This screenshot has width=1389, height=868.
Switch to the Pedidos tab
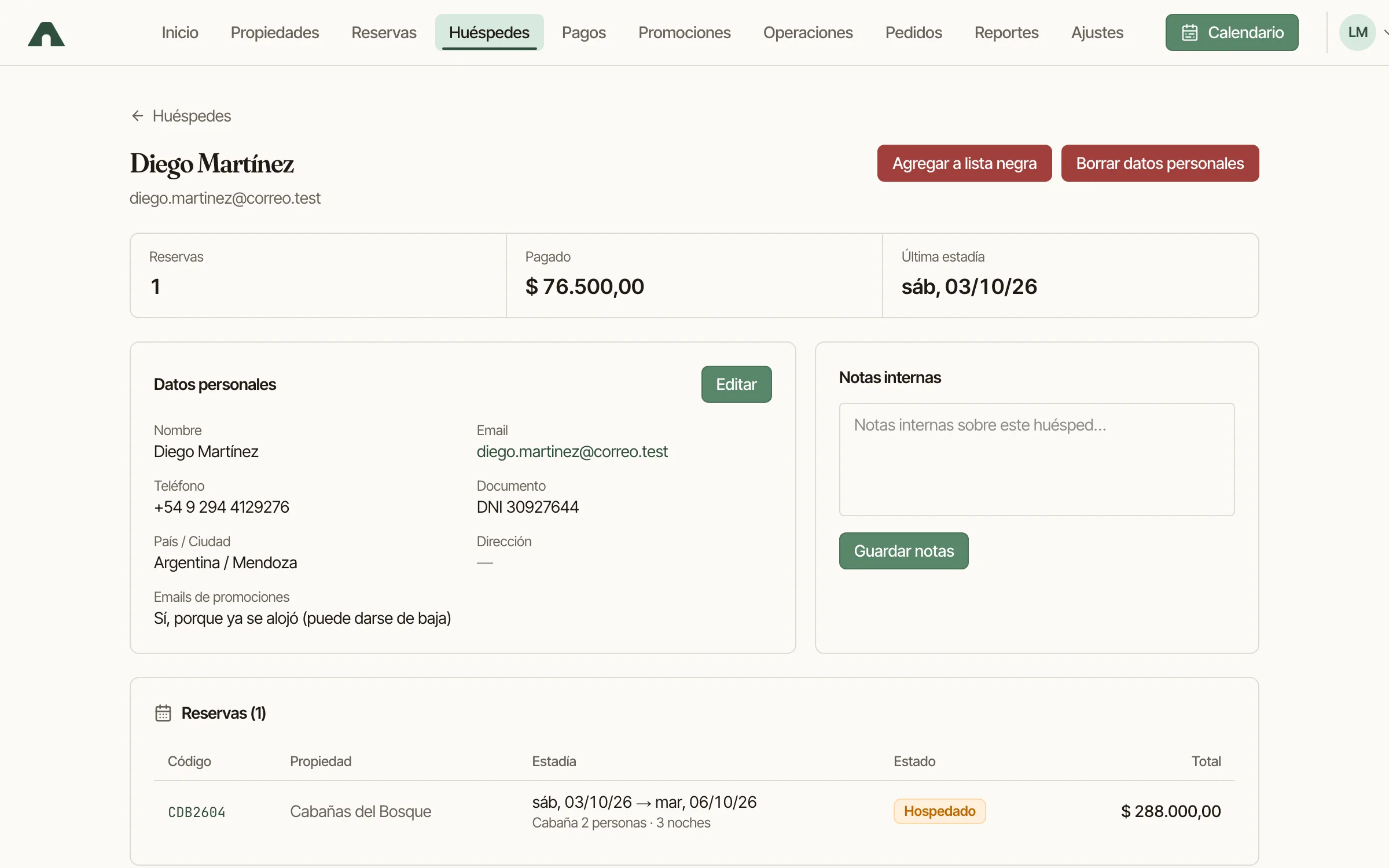click(914, 32)
